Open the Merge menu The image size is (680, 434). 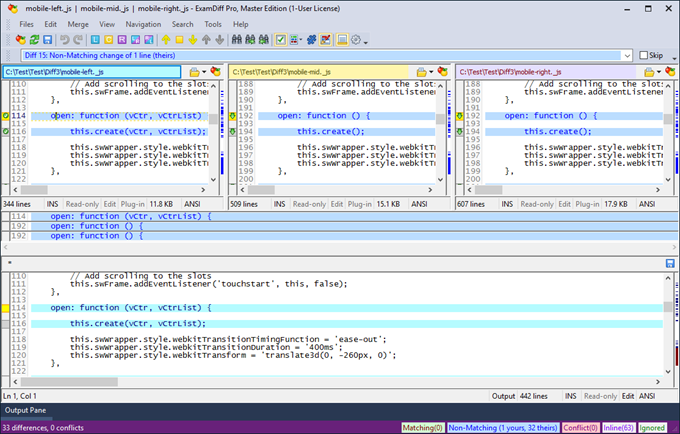pos(77,23)
